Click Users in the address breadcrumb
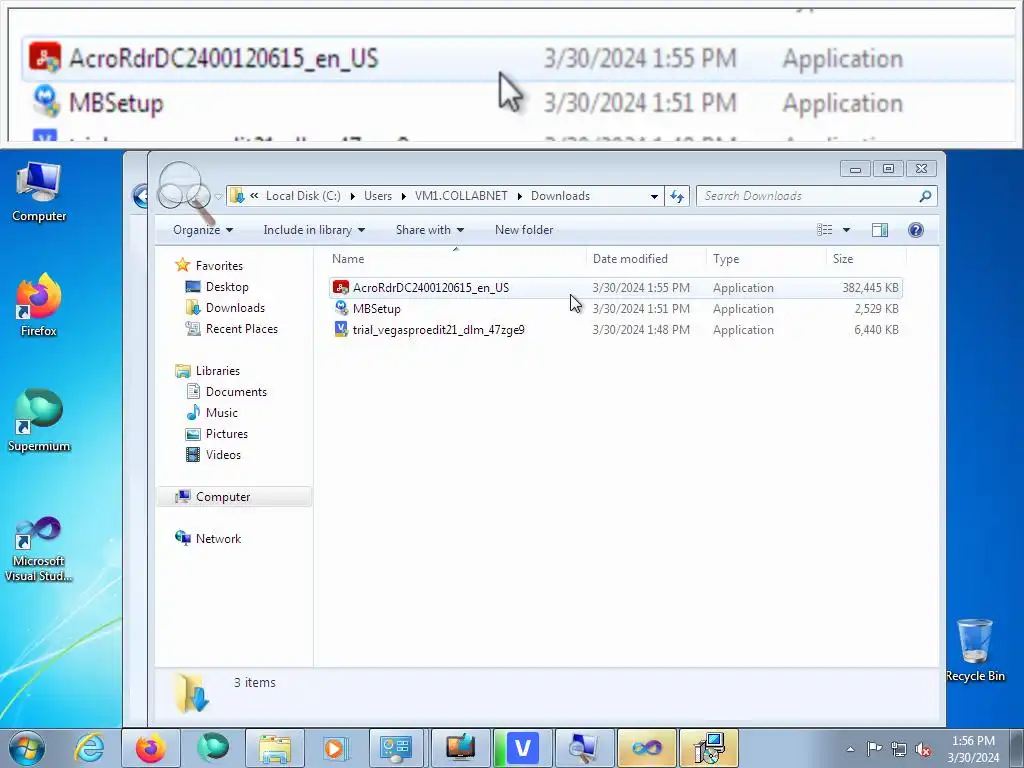The height and width of the screenshot is (768, 1024). (377, 196)
